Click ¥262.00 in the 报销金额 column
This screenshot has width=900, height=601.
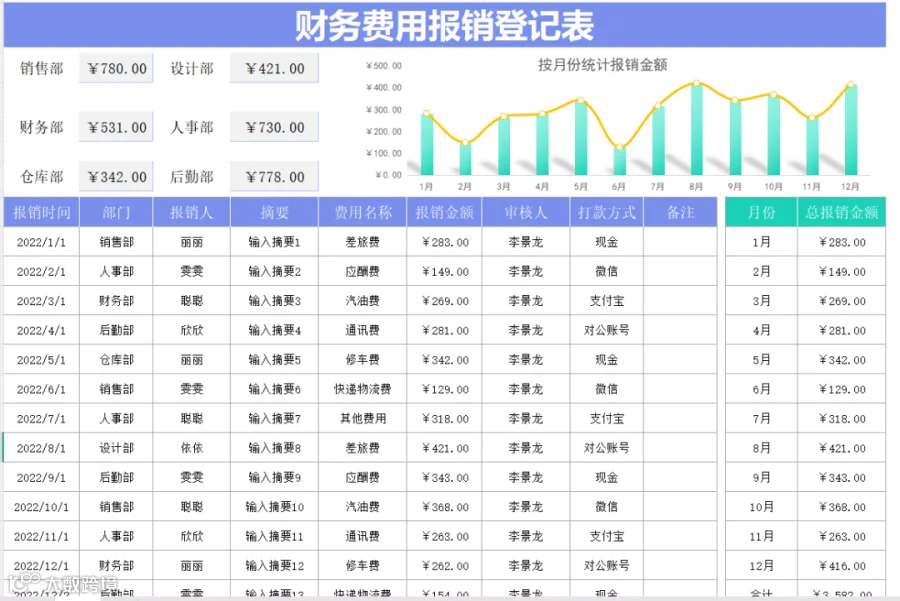tap(445, 566)
